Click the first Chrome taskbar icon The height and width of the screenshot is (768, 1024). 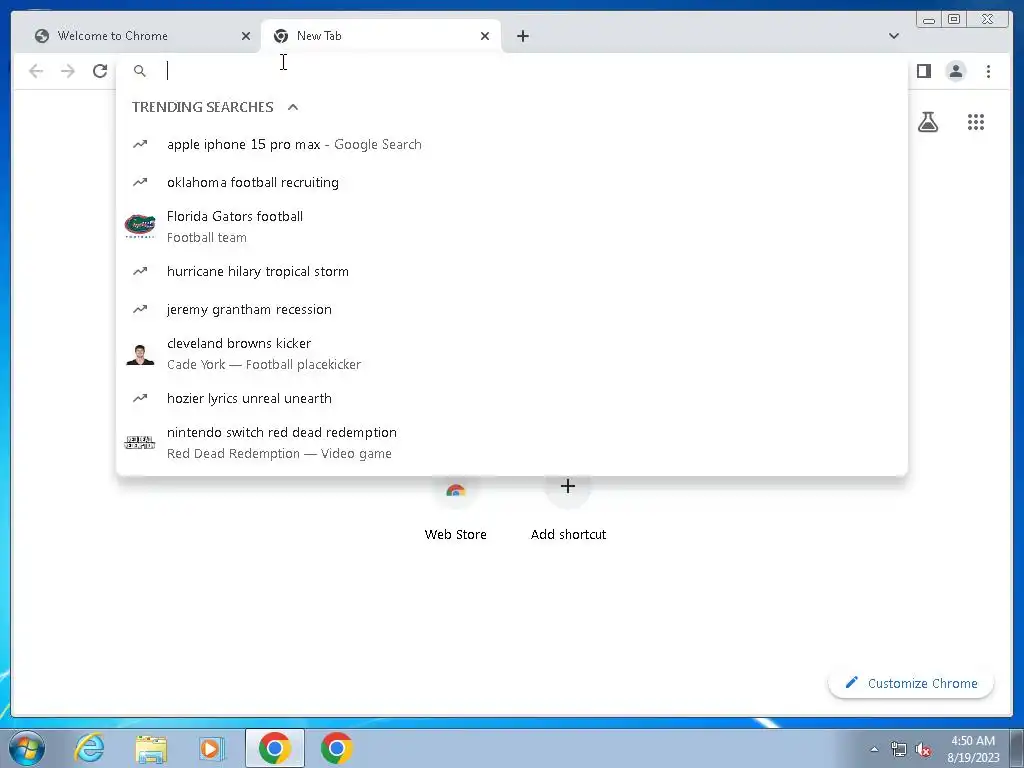[275, 748]
